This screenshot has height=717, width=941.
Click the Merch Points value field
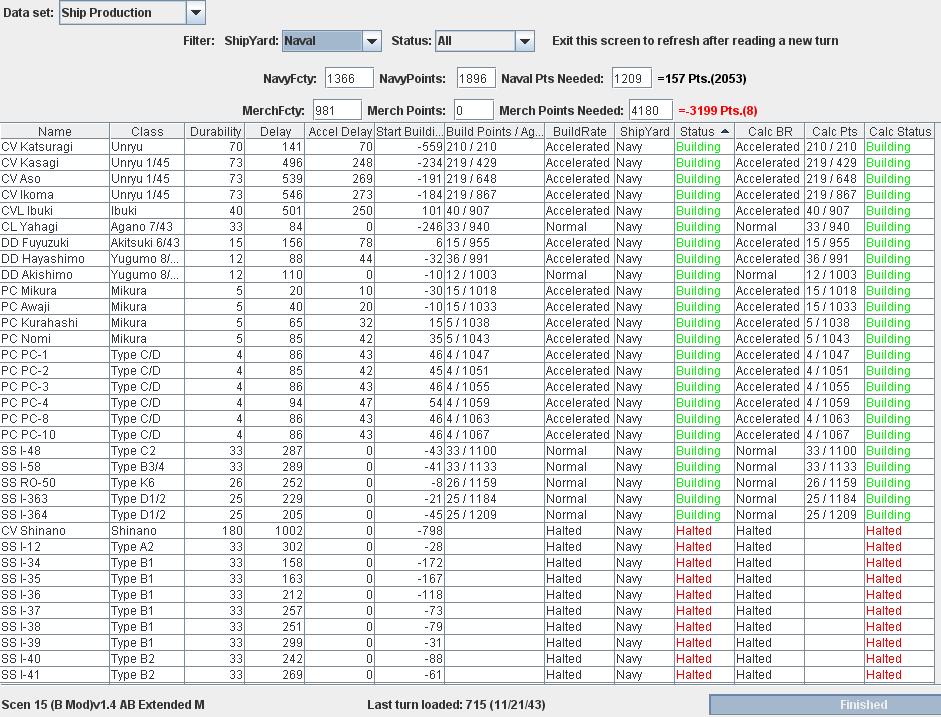pos(474,110)
